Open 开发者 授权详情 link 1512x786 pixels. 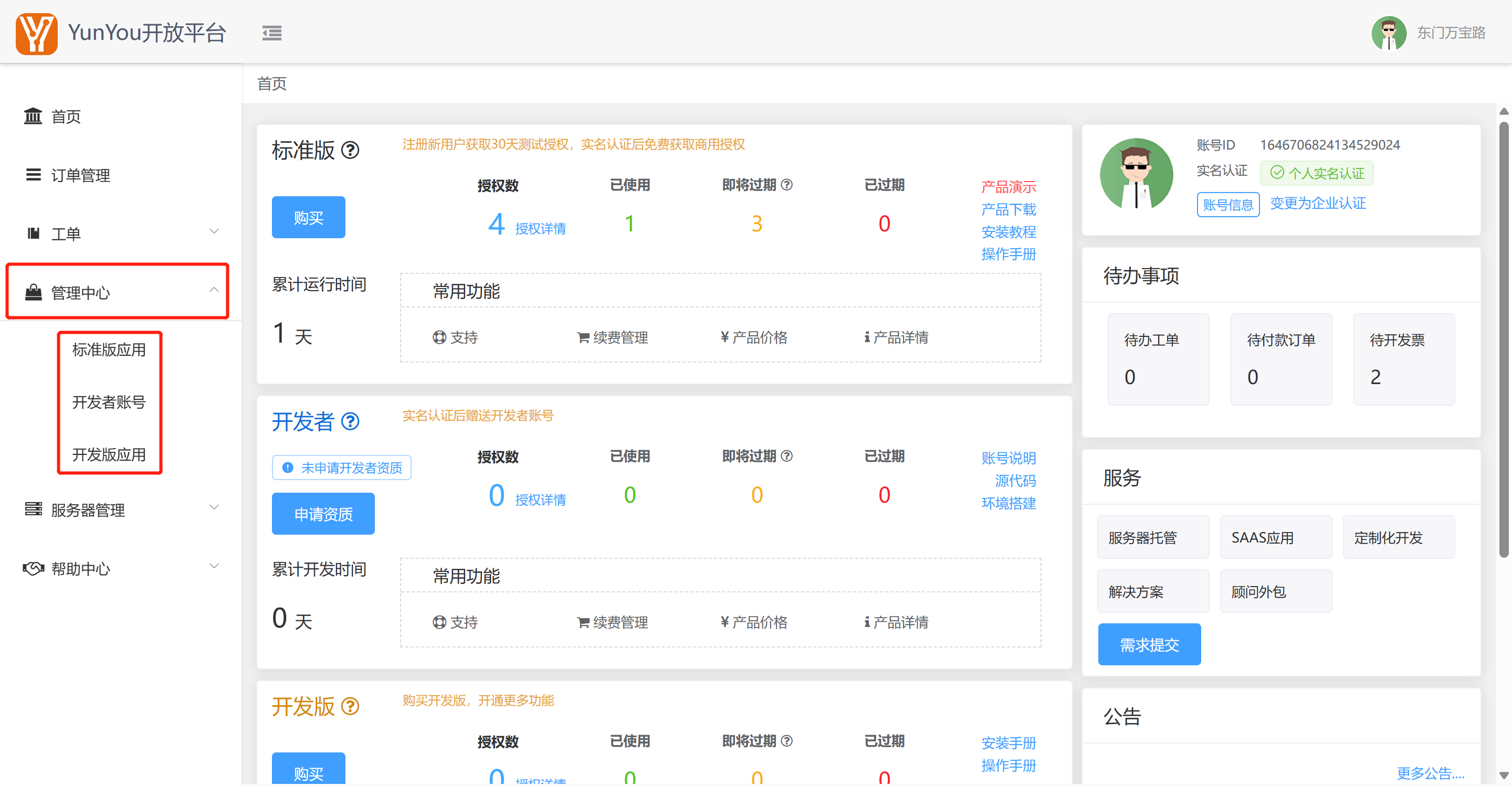541,500
